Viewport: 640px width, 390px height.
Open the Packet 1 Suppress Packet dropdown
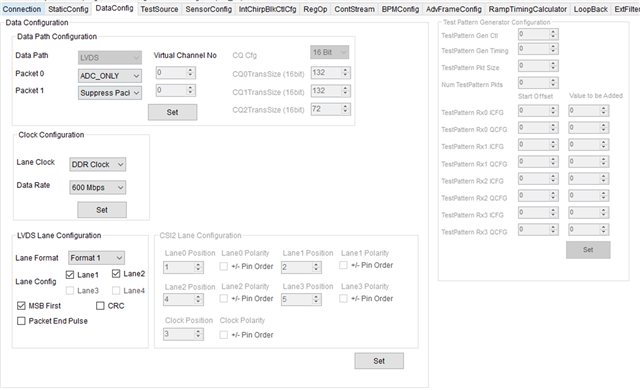110,93
